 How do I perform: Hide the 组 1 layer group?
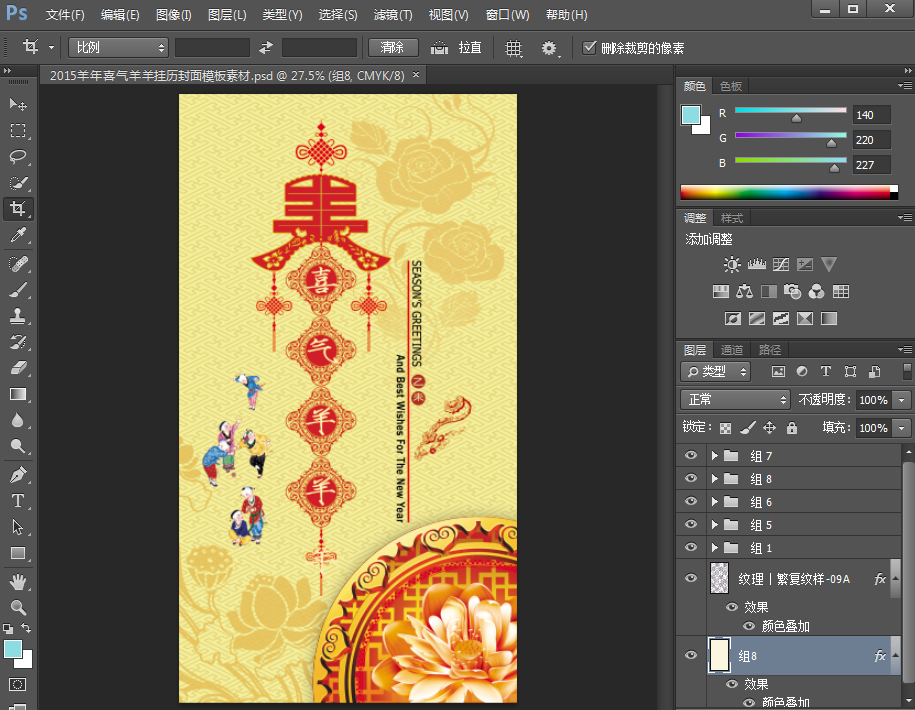691,547
